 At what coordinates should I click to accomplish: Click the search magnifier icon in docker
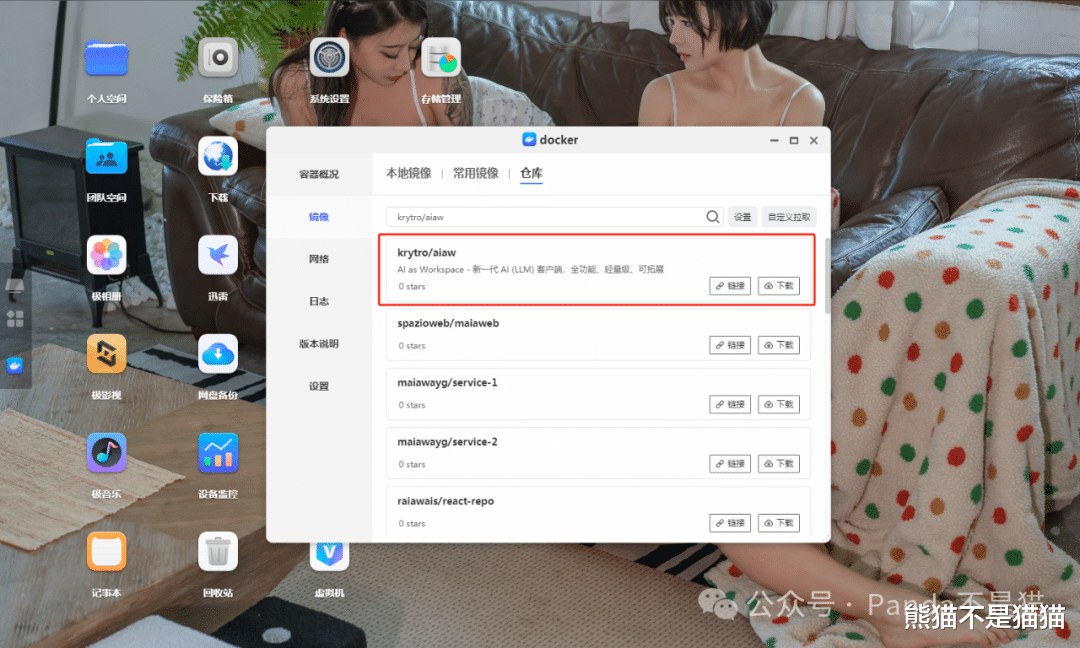(x=712, y=217)
